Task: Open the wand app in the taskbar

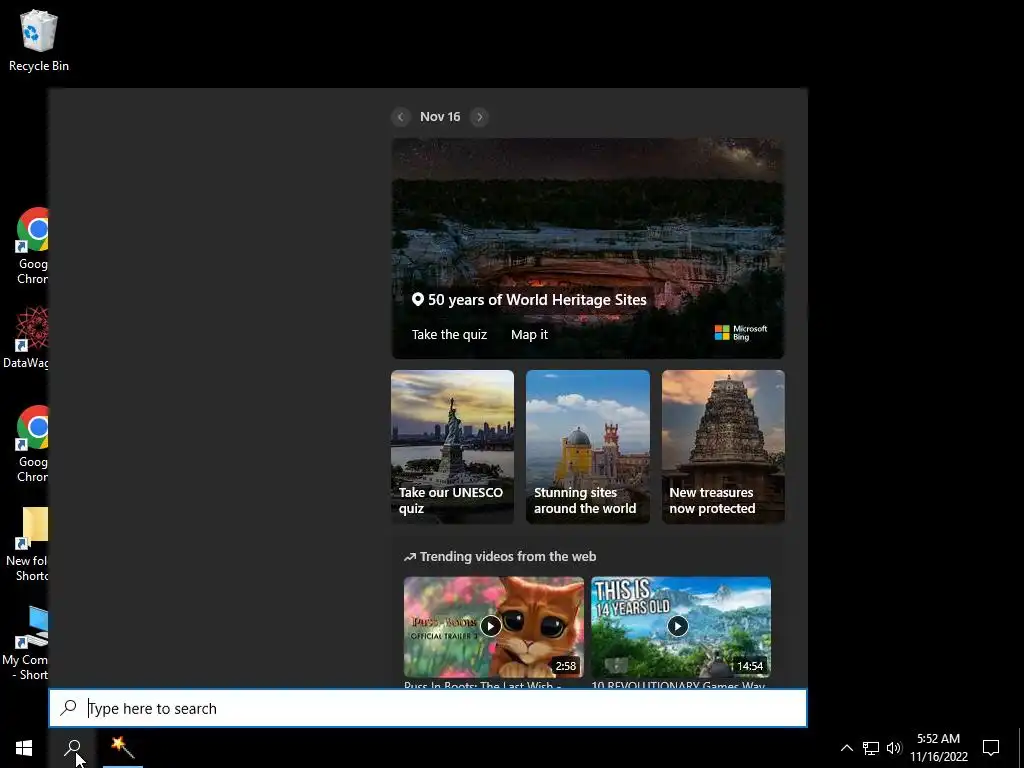Action: [122, 748]
